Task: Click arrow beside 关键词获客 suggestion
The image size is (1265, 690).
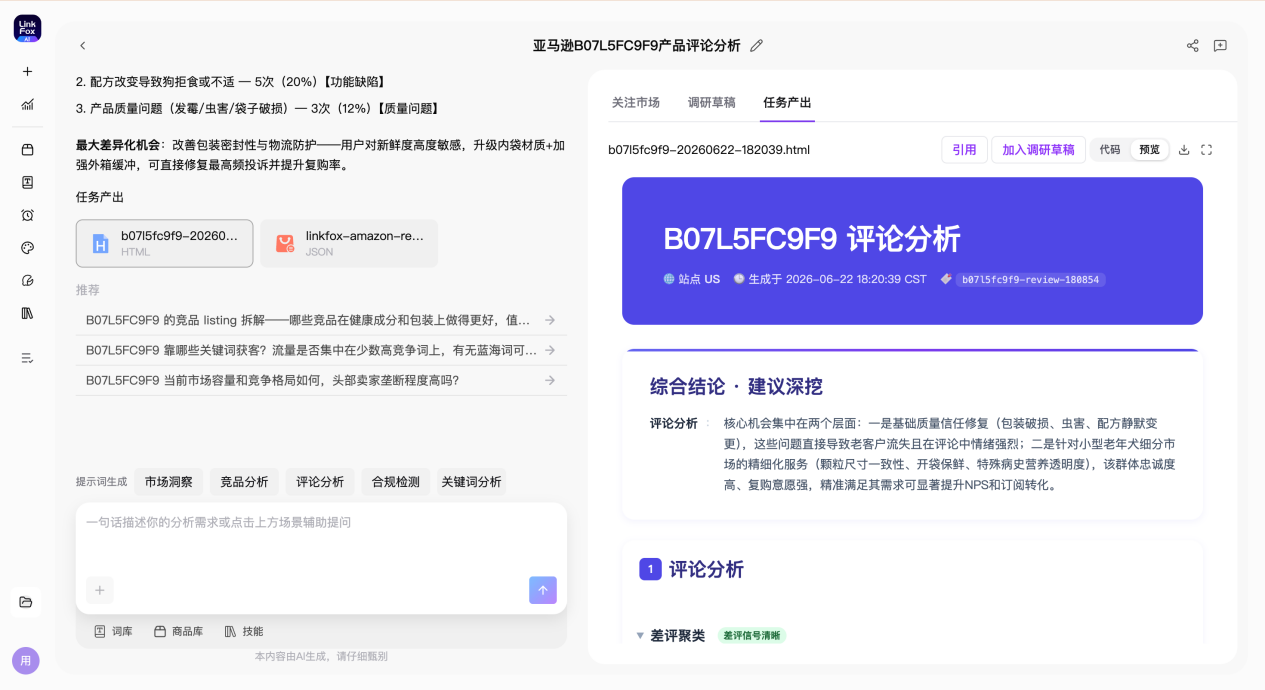Action: (x=550, y=350)
